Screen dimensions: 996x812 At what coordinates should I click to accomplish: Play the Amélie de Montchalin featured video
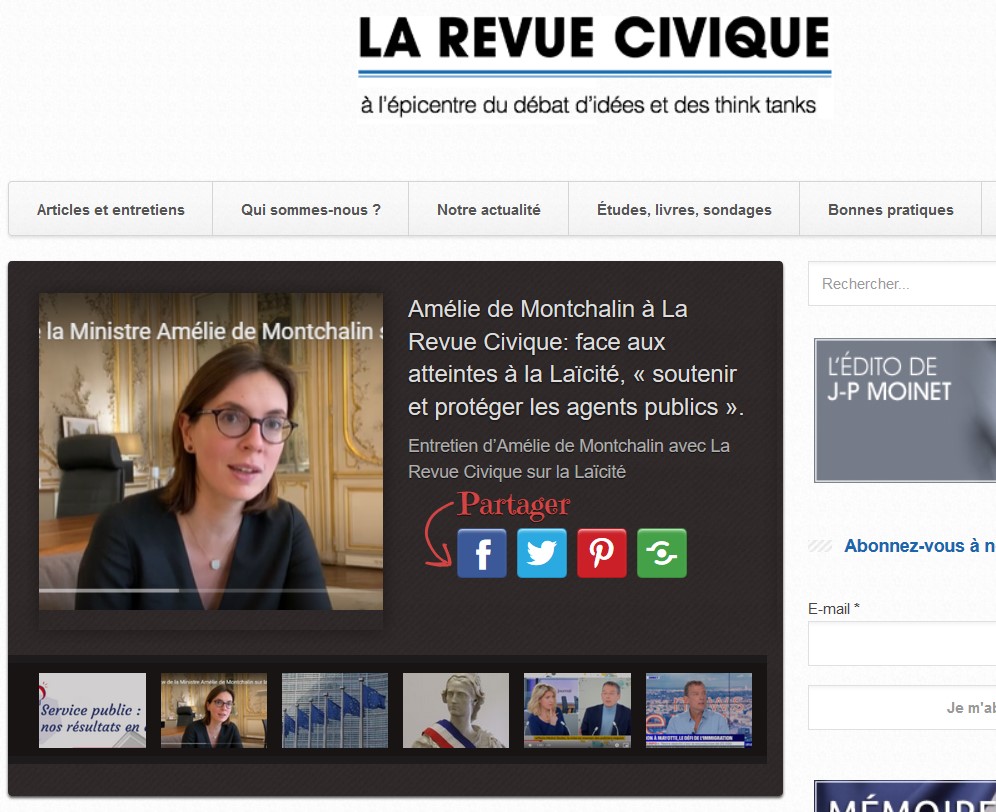click(211, 451)
